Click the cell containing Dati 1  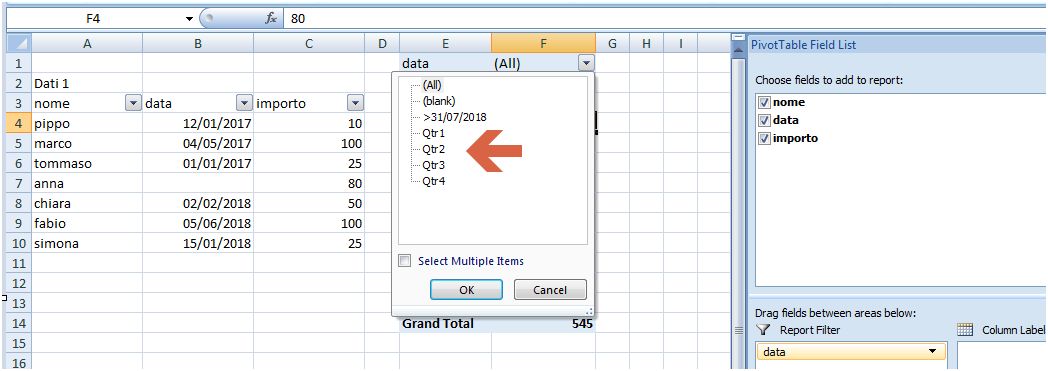[87, 84]
